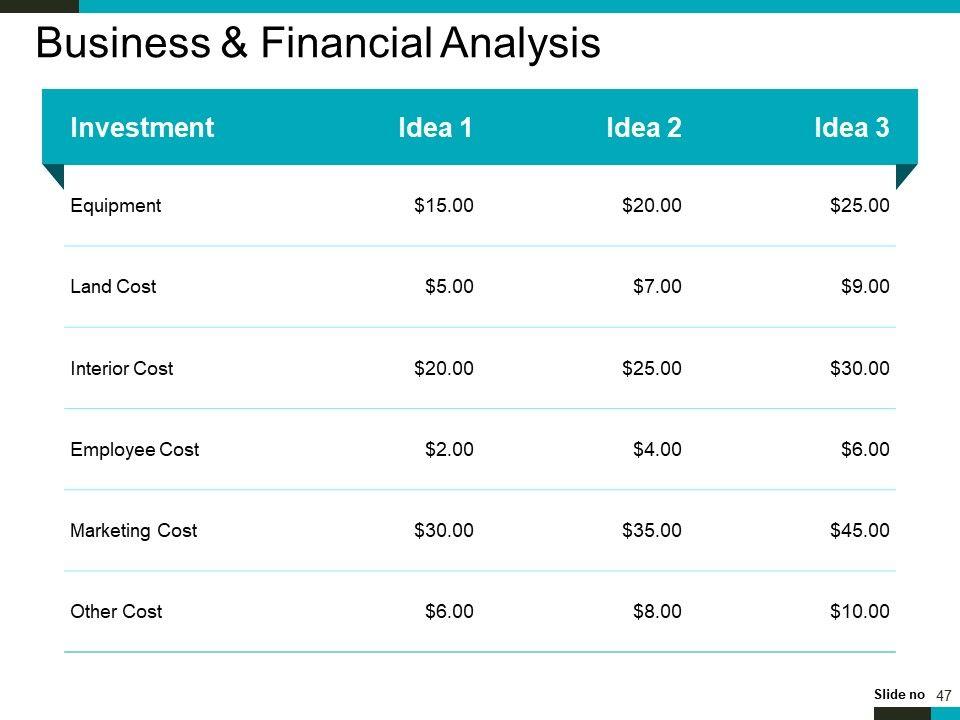The image size is (960, 720).
Task: Select the $45.00 Marketing Cost value
Action: point(859,531)
